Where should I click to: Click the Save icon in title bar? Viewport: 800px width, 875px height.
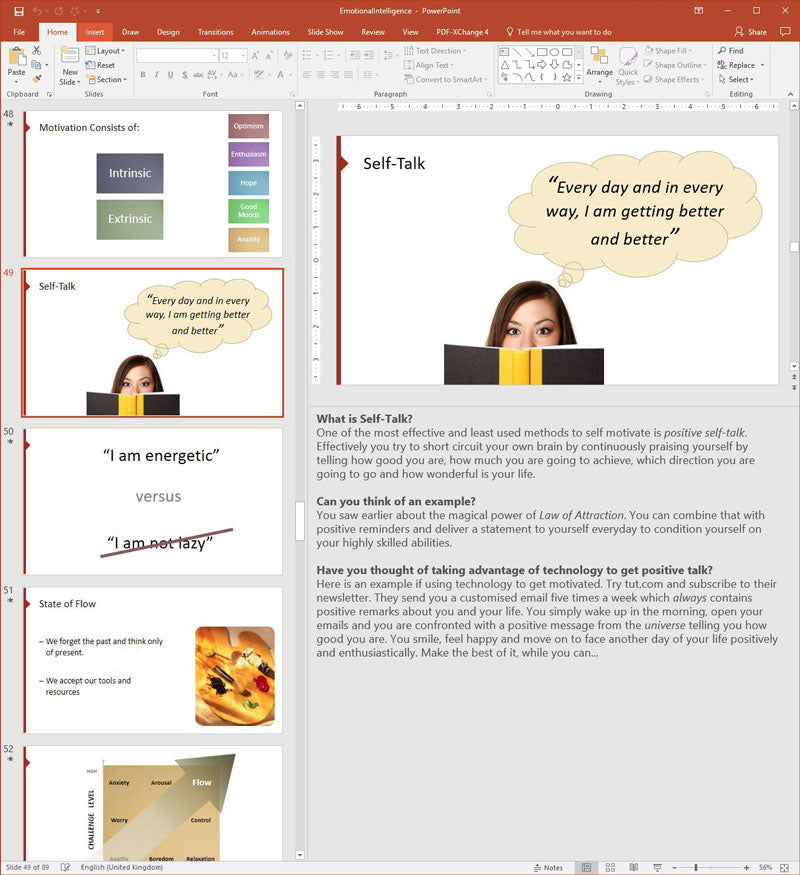click(20, 11)
